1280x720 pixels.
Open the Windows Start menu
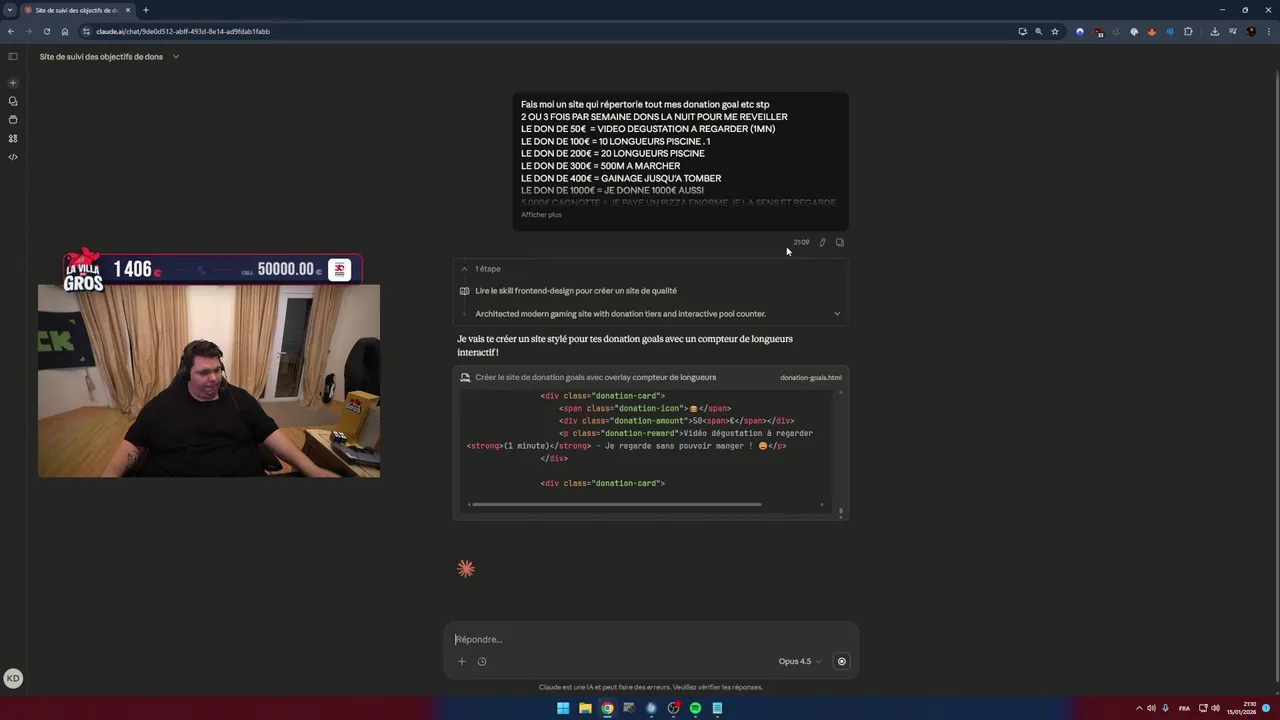[563, 708]
